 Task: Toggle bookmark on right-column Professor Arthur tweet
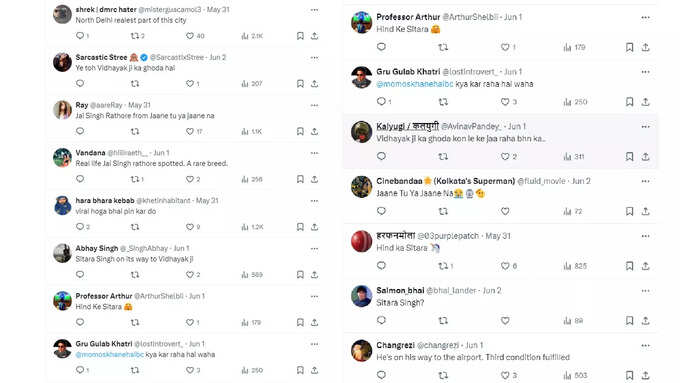pos(629,47)
